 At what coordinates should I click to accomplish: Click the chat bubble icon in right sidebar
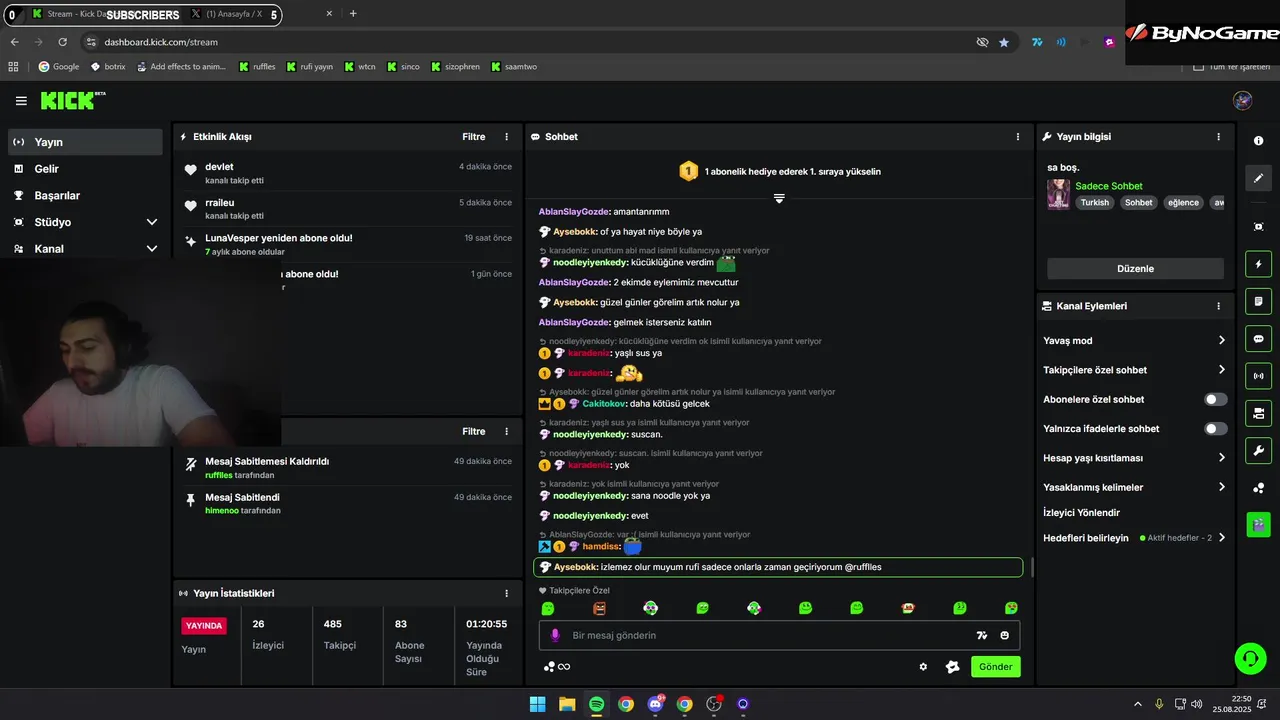pyautogui.click(x=1259, y=339)
